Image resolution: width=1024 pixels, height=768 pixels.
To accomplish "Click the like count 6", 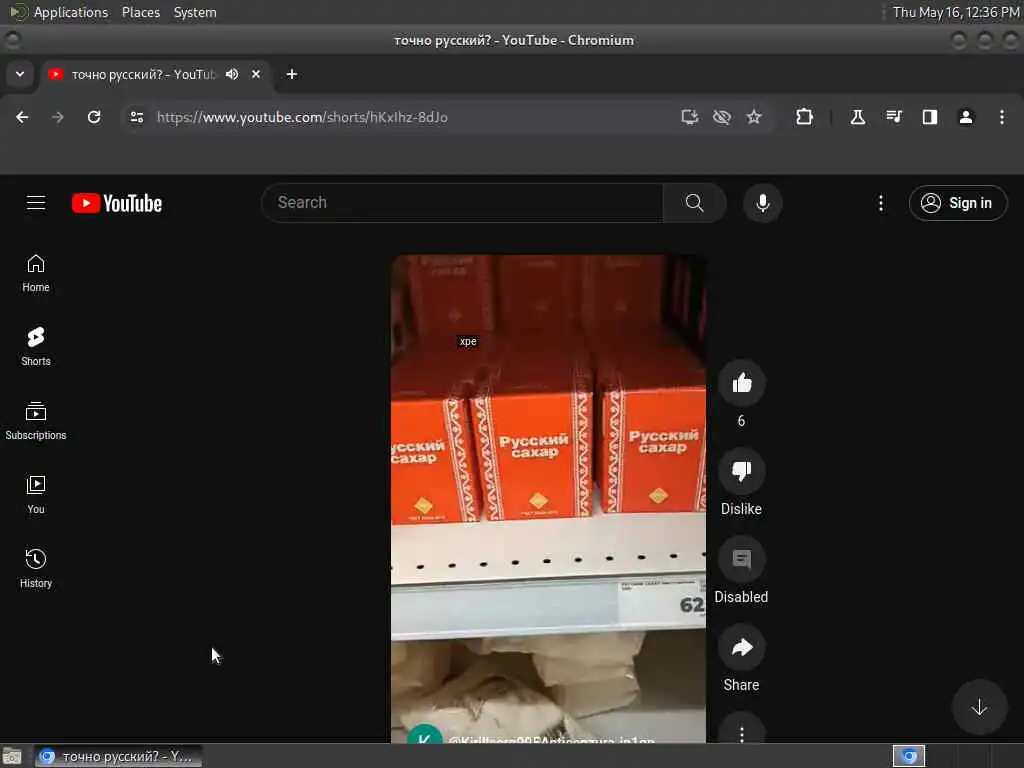I will click(741, 421).
